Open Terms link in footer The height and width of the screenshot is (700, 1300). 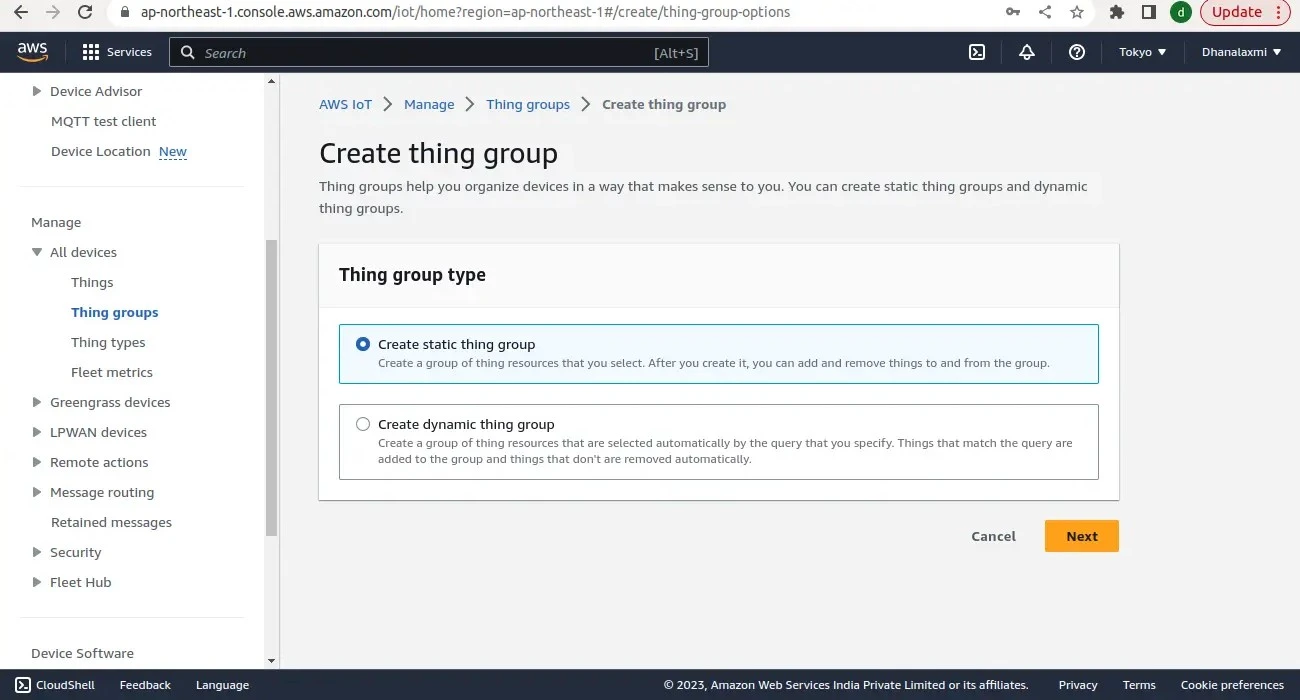click(1139, 685)
